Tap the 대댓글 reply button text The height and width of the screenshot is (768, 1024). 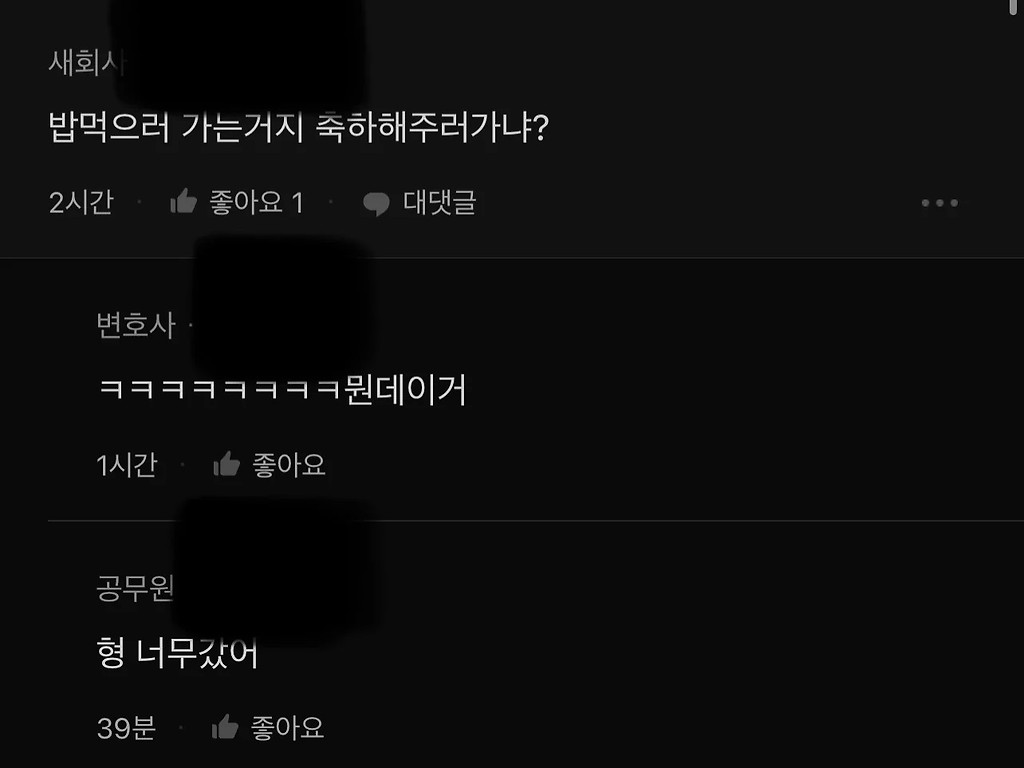(x=440, y=202)
